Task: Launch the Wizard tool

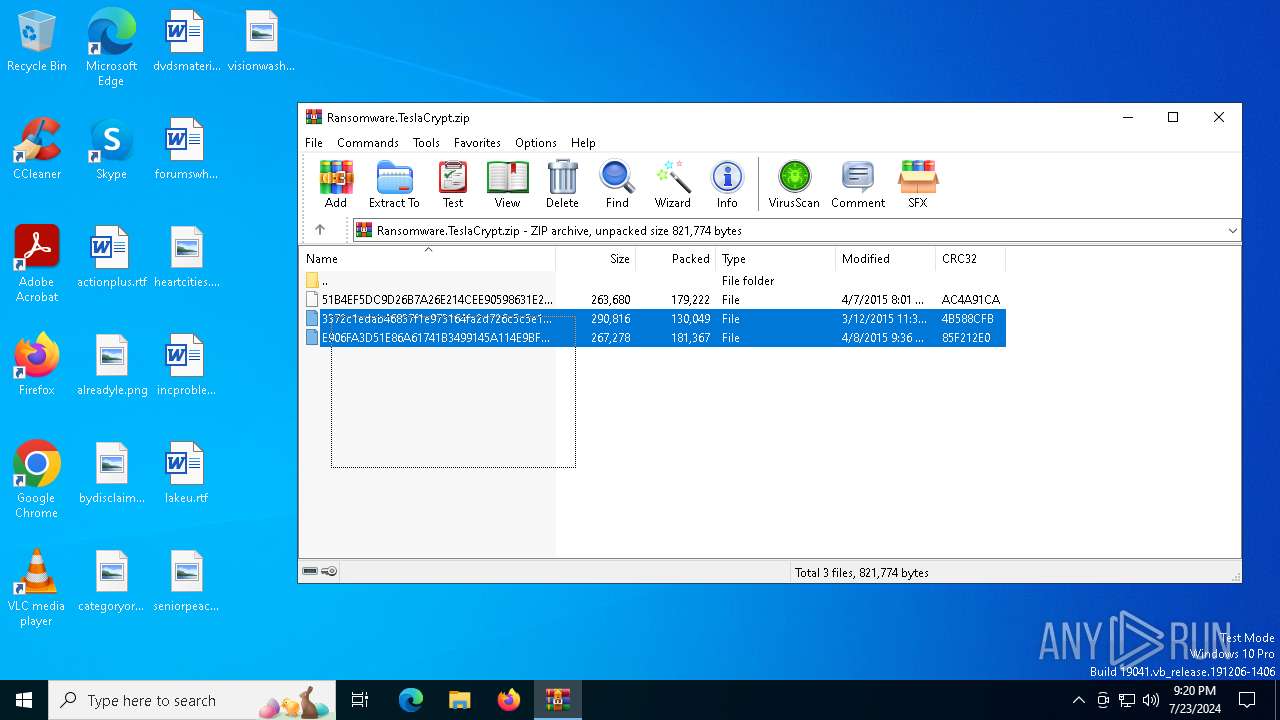Action: pos(673,184)
